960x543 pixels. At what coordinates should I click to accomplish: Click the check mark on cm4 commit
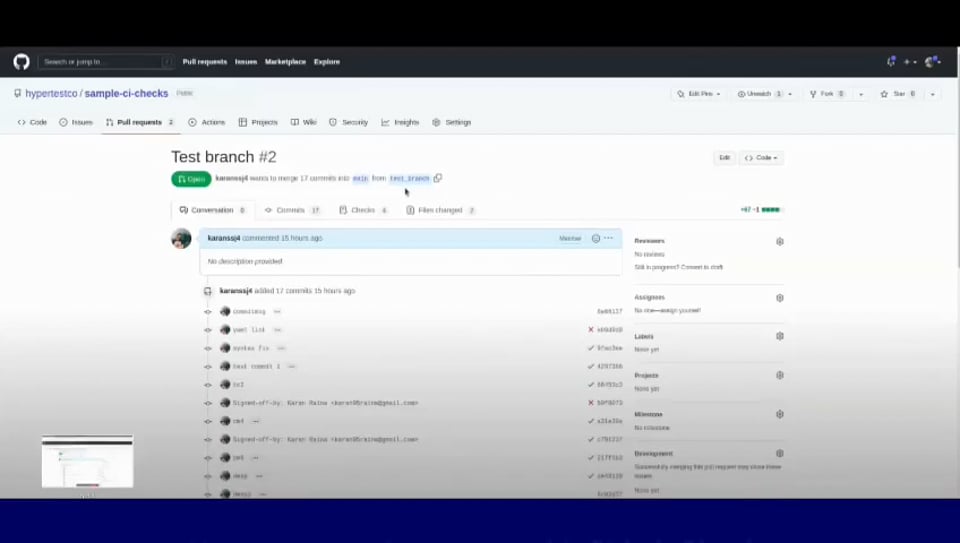(591, 421)
